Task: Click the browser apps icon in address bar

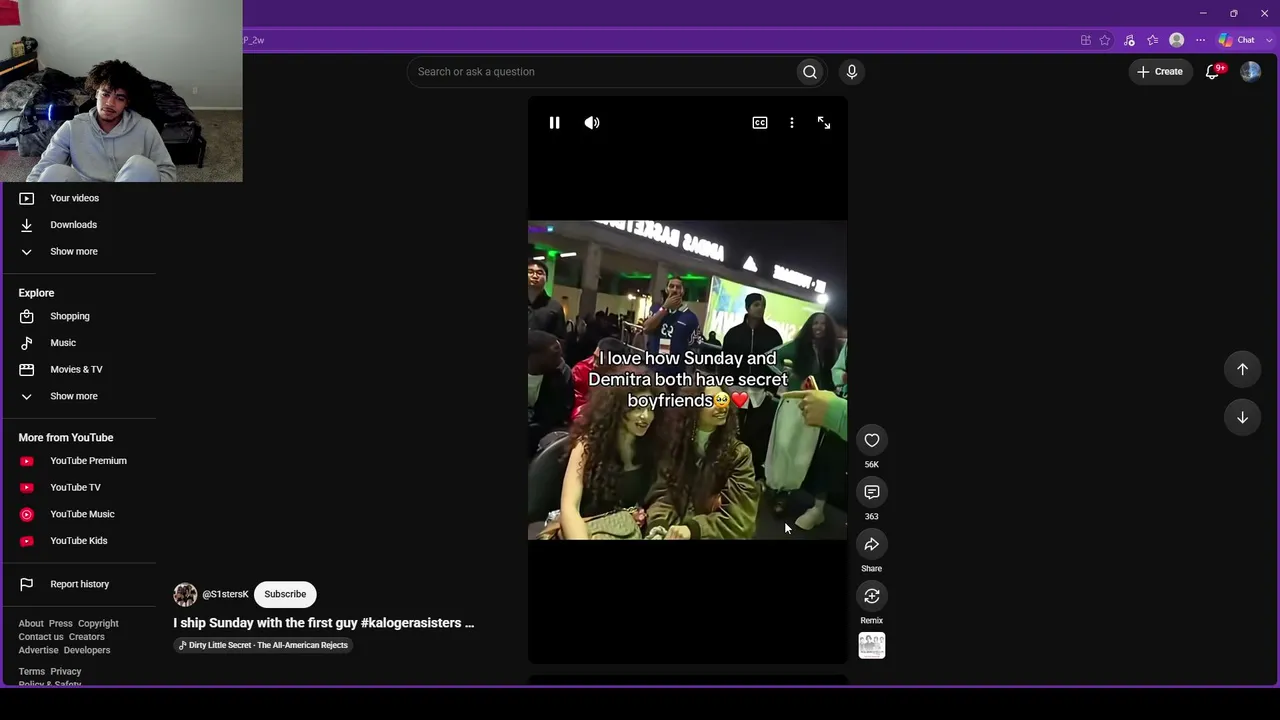Action: tap(1086, 40)
